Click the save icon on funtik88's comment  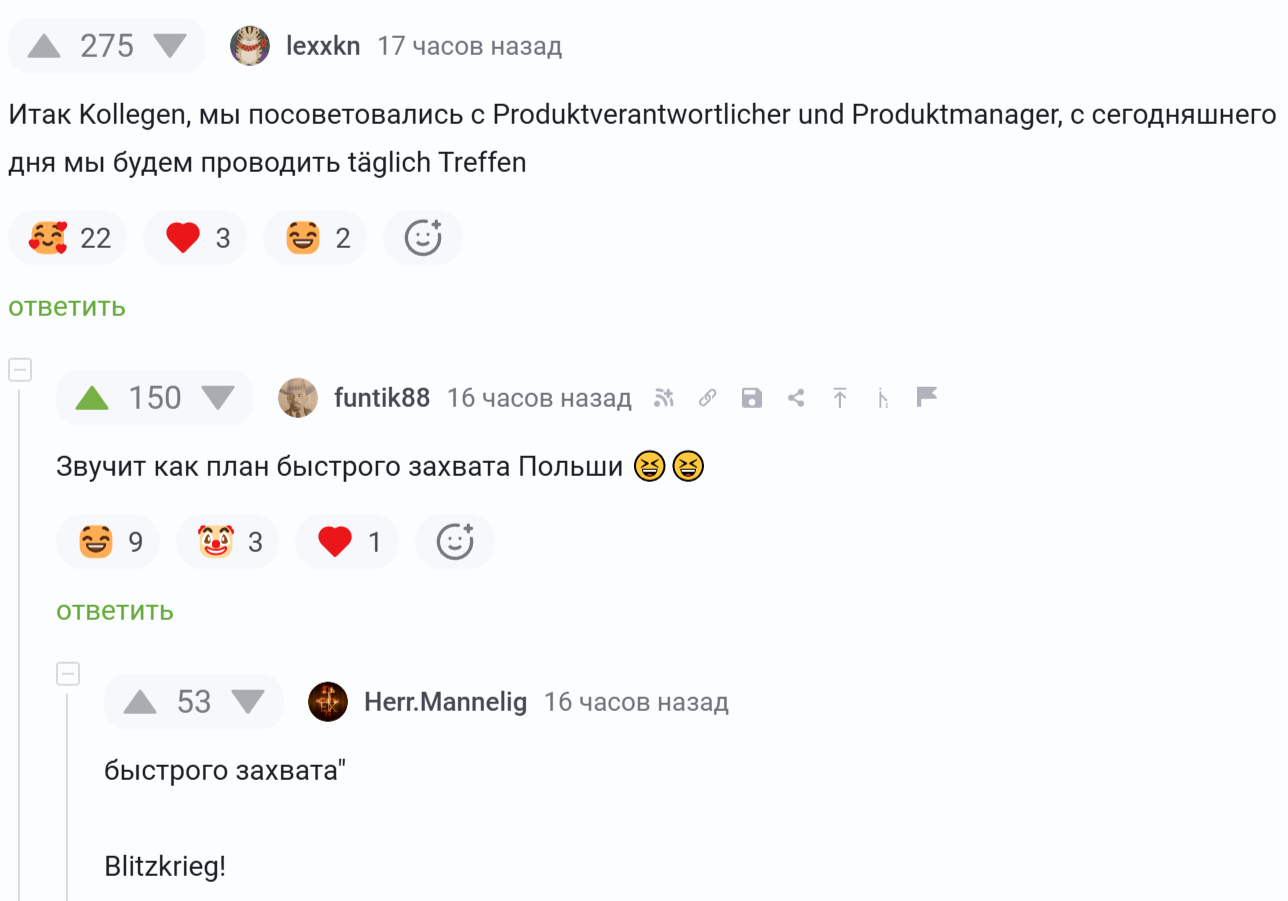(x=752, y=398)
